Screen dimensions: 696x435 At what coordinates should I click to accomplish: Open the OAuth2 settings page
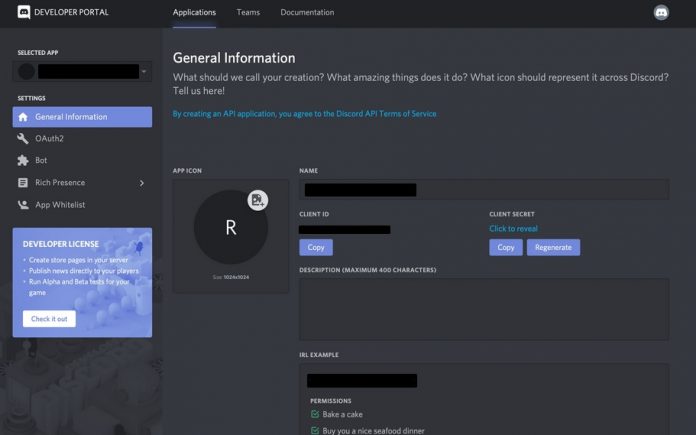[x=49, y=138]
